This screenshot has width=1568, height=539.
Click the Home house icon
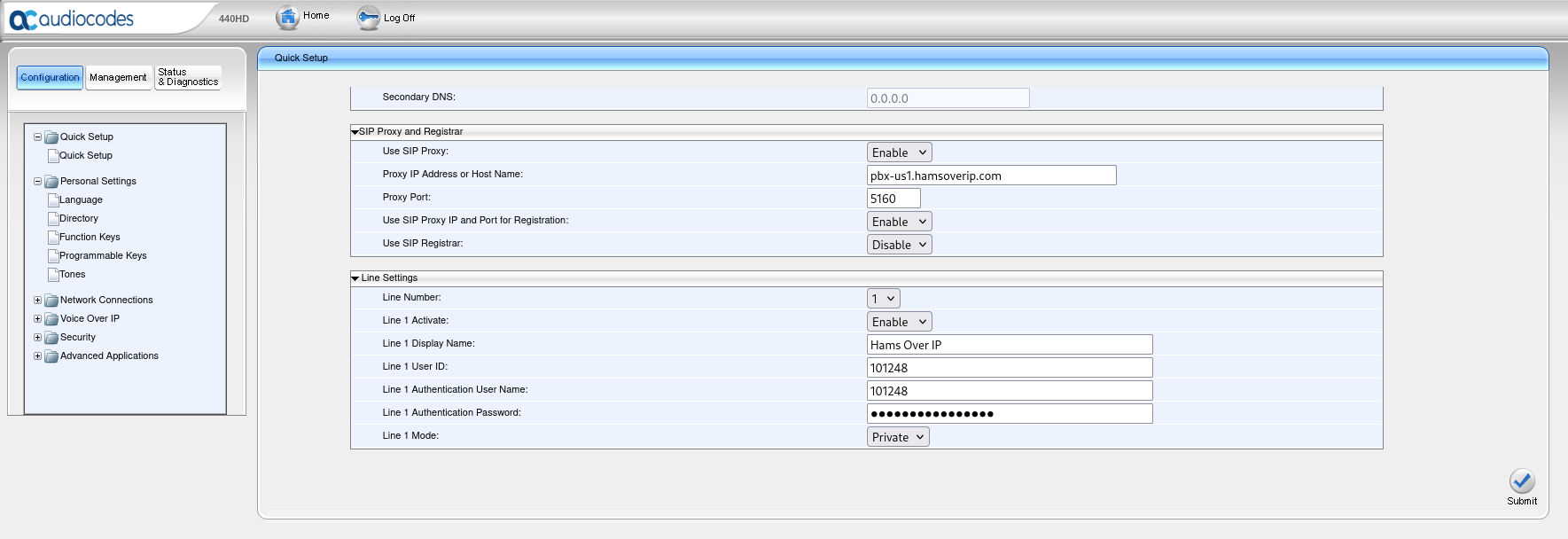click(x=287, y=18)
